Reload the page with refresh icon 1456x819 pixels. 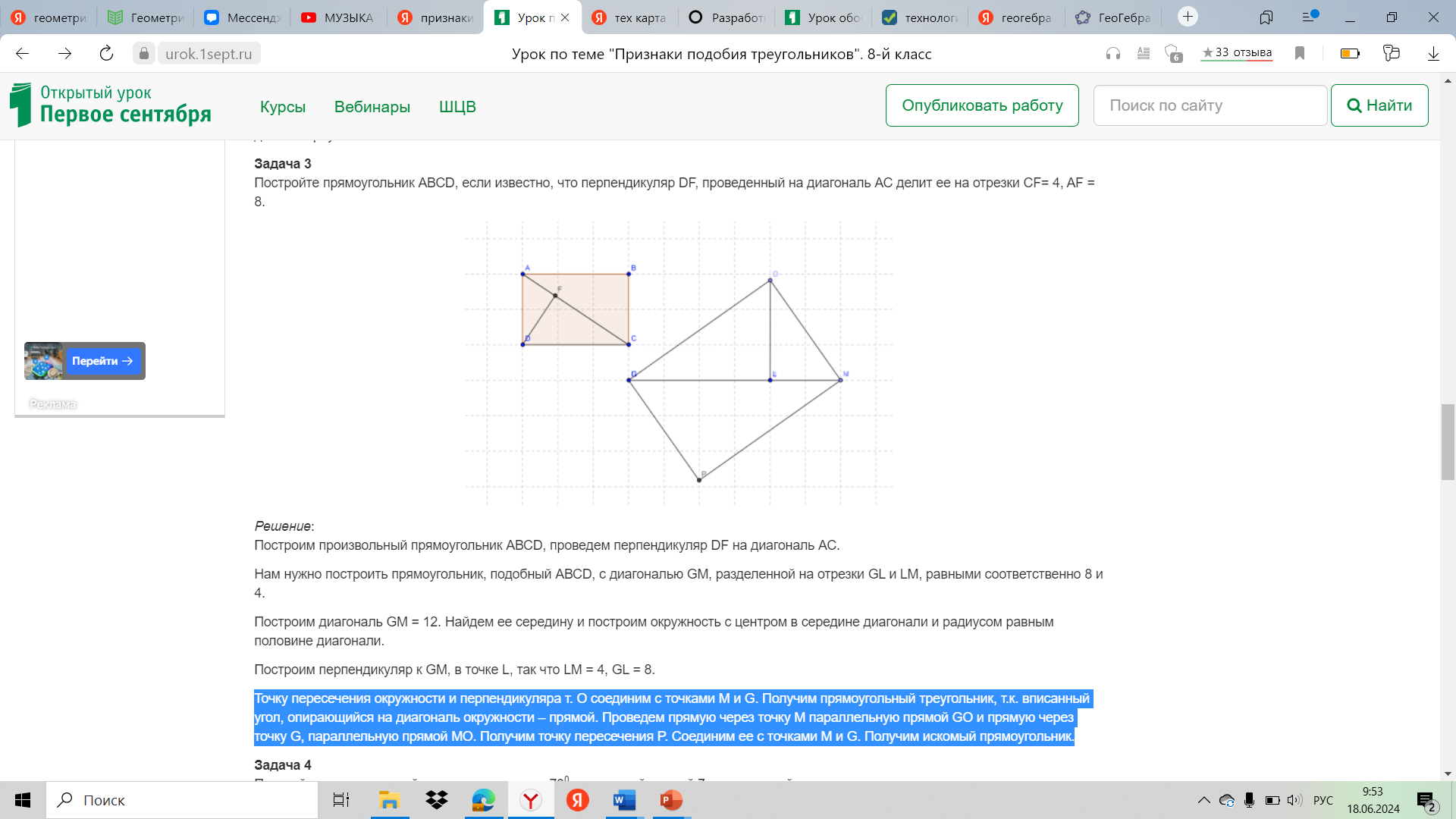point(106,54)
